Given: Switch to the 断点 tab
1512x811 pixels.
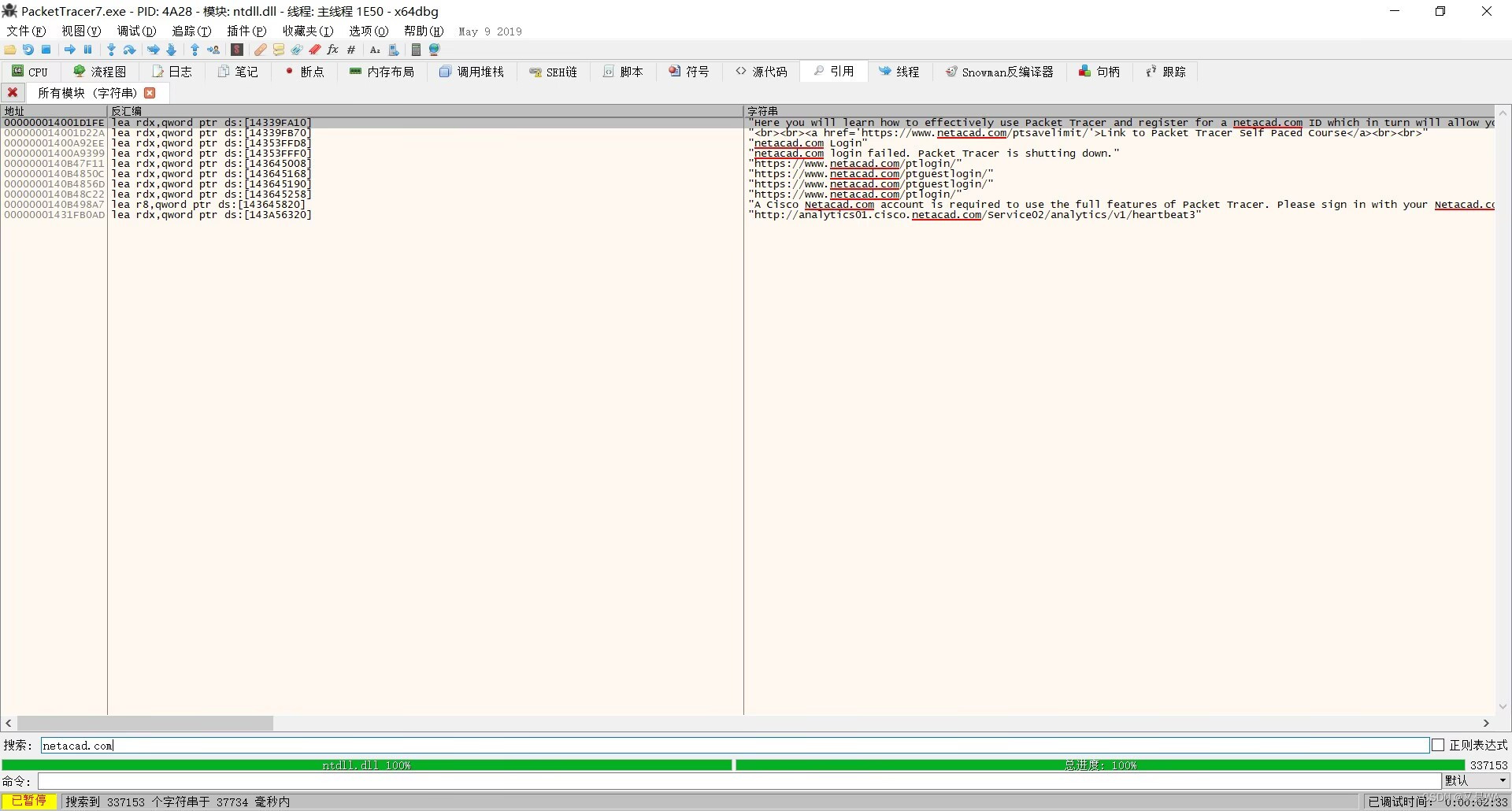Looking at the screenshot, I should (x=304, y=72).
